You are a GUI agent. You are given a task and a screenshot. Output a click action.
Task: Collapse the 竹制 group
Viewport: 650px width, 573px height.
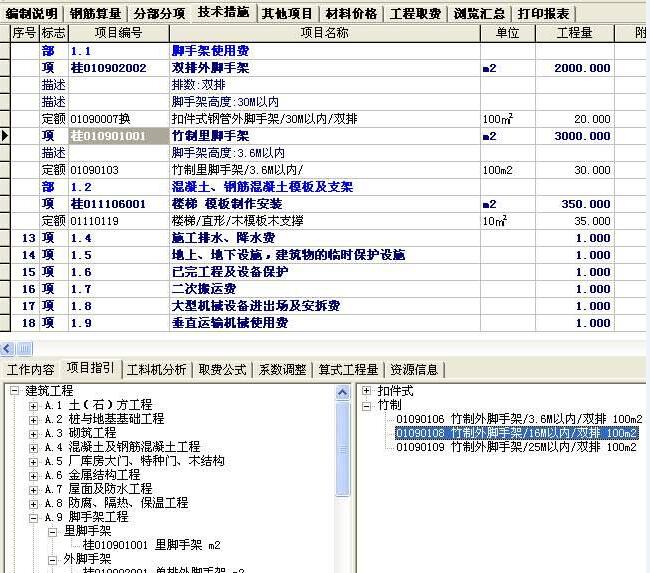pos(366,406)
